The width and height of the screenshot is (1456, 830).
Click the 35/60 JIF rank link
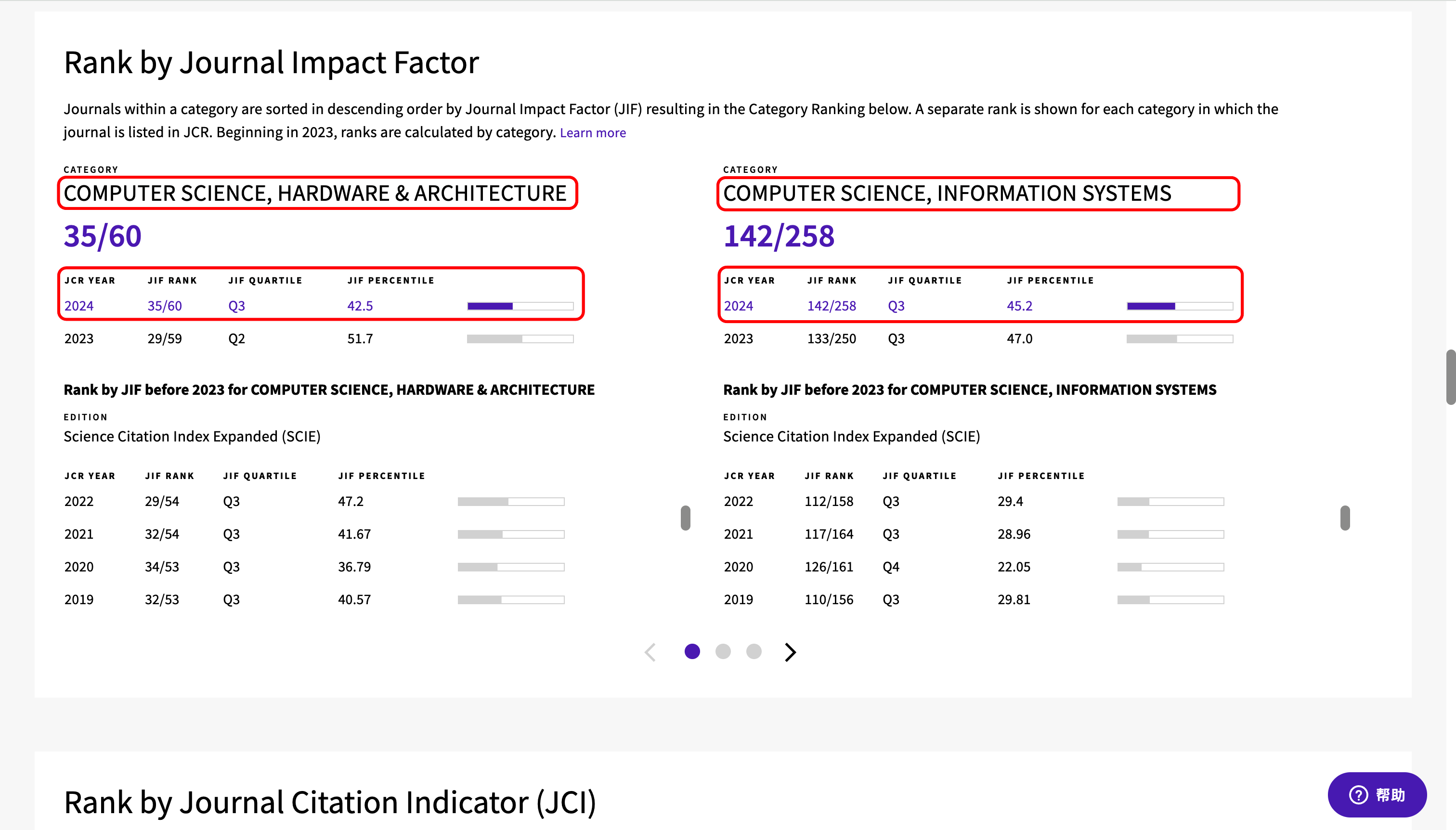tap(164, 306)
